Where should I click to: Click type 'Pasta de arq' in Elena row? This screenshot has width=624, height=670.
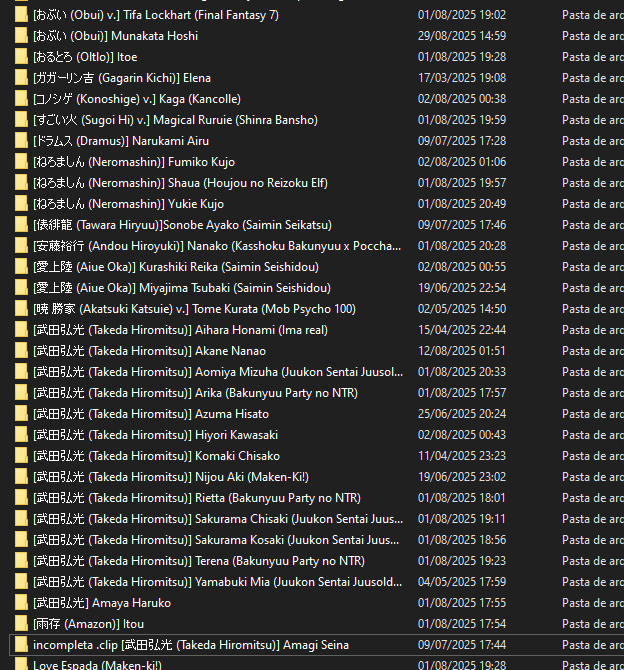coord(593,78)
